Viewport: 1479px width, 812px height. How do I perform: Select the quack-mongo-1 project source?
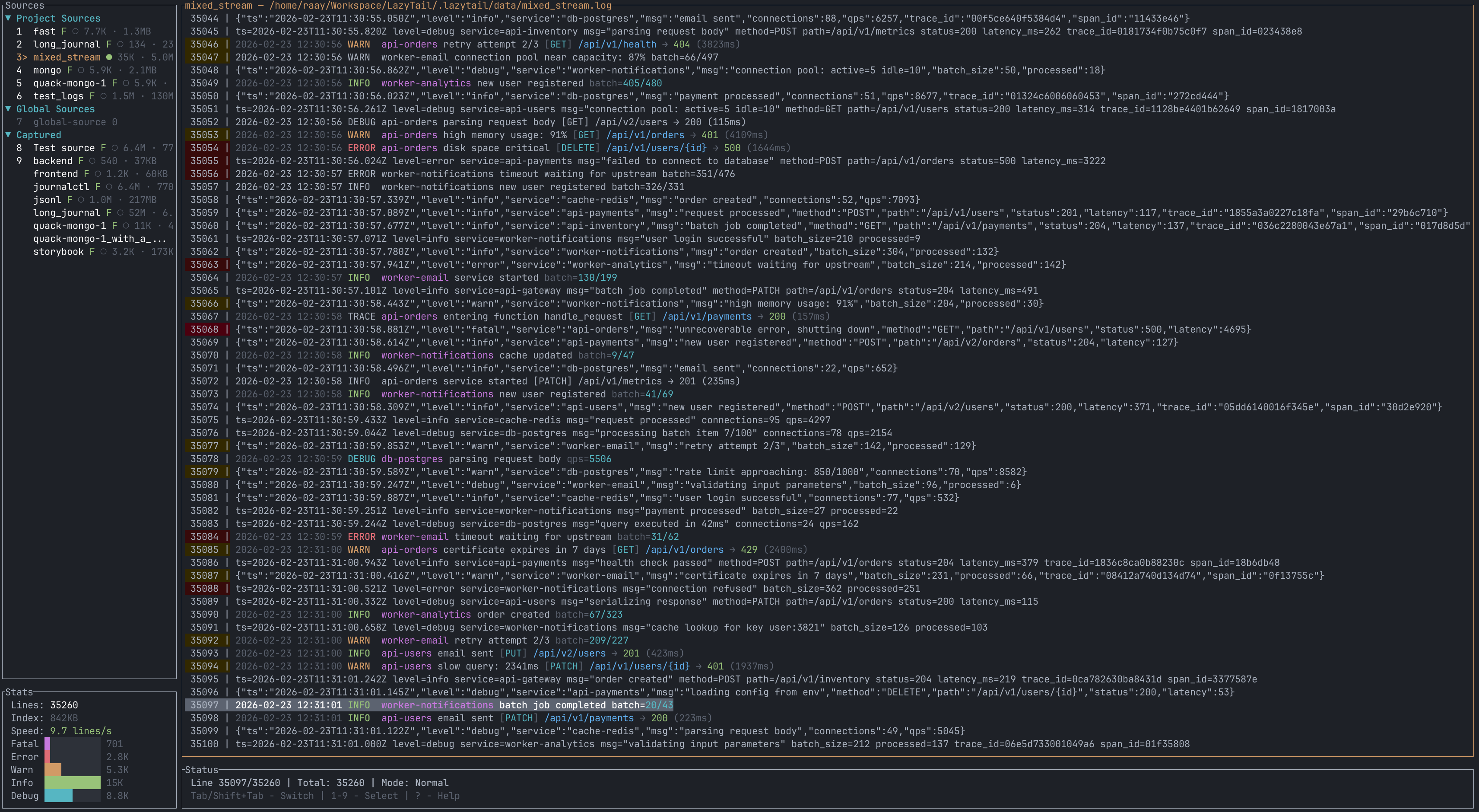tap(69, 83)
